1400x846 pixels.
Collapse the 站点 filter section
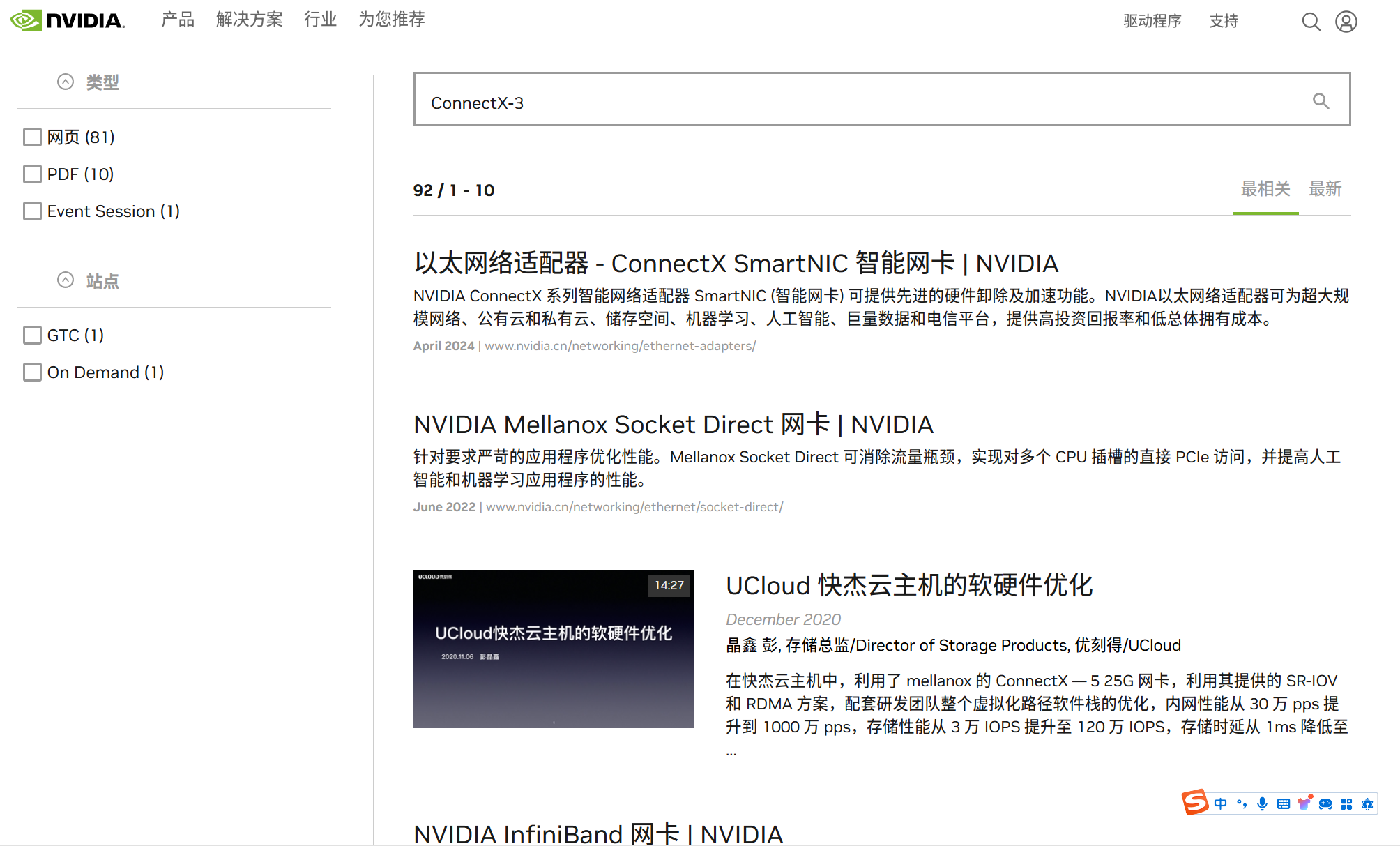click(x=66, y=280)
